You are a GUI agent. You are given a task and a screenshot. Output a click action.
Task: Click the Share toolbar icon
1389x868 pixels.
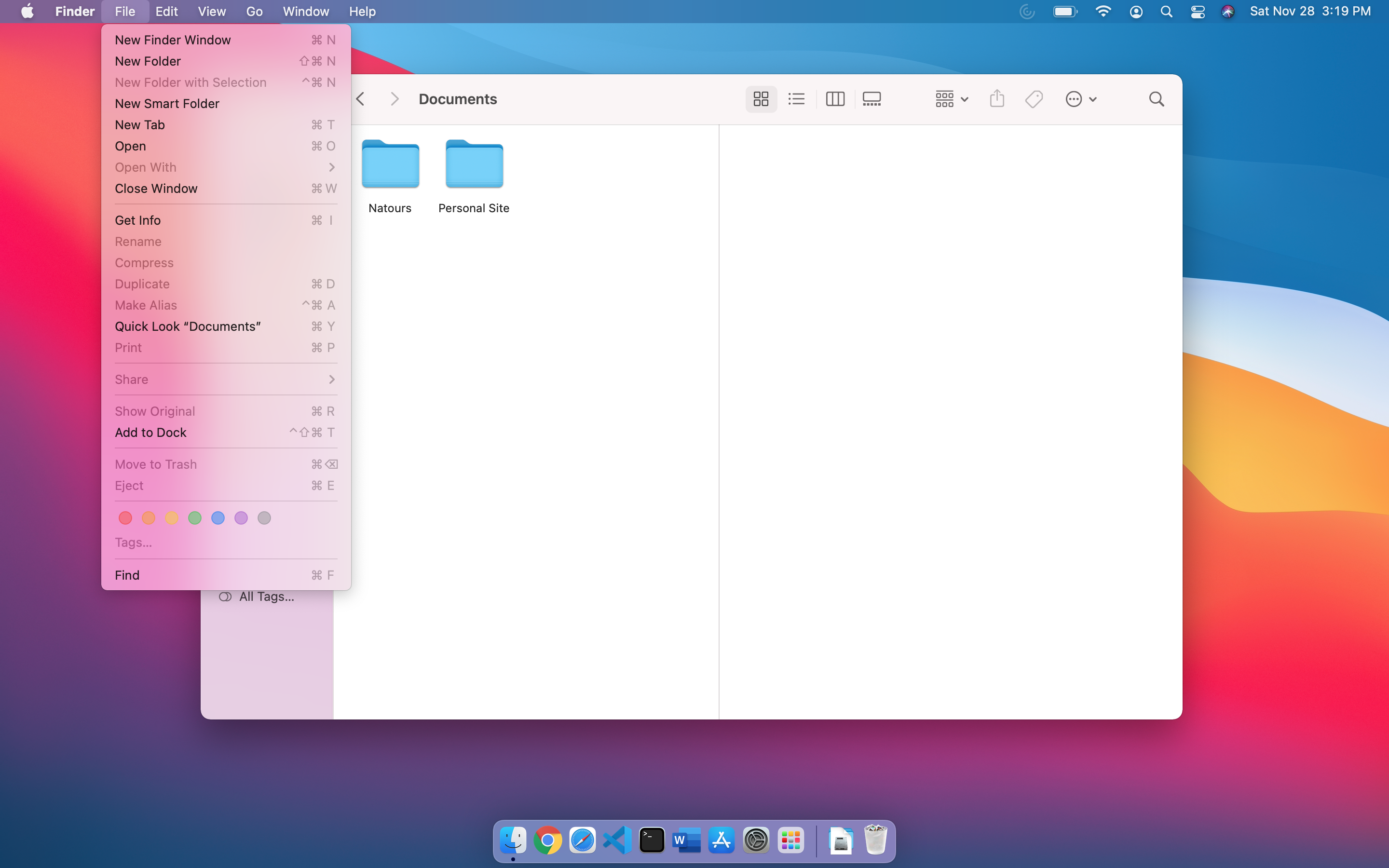click(x=997, y=99)
